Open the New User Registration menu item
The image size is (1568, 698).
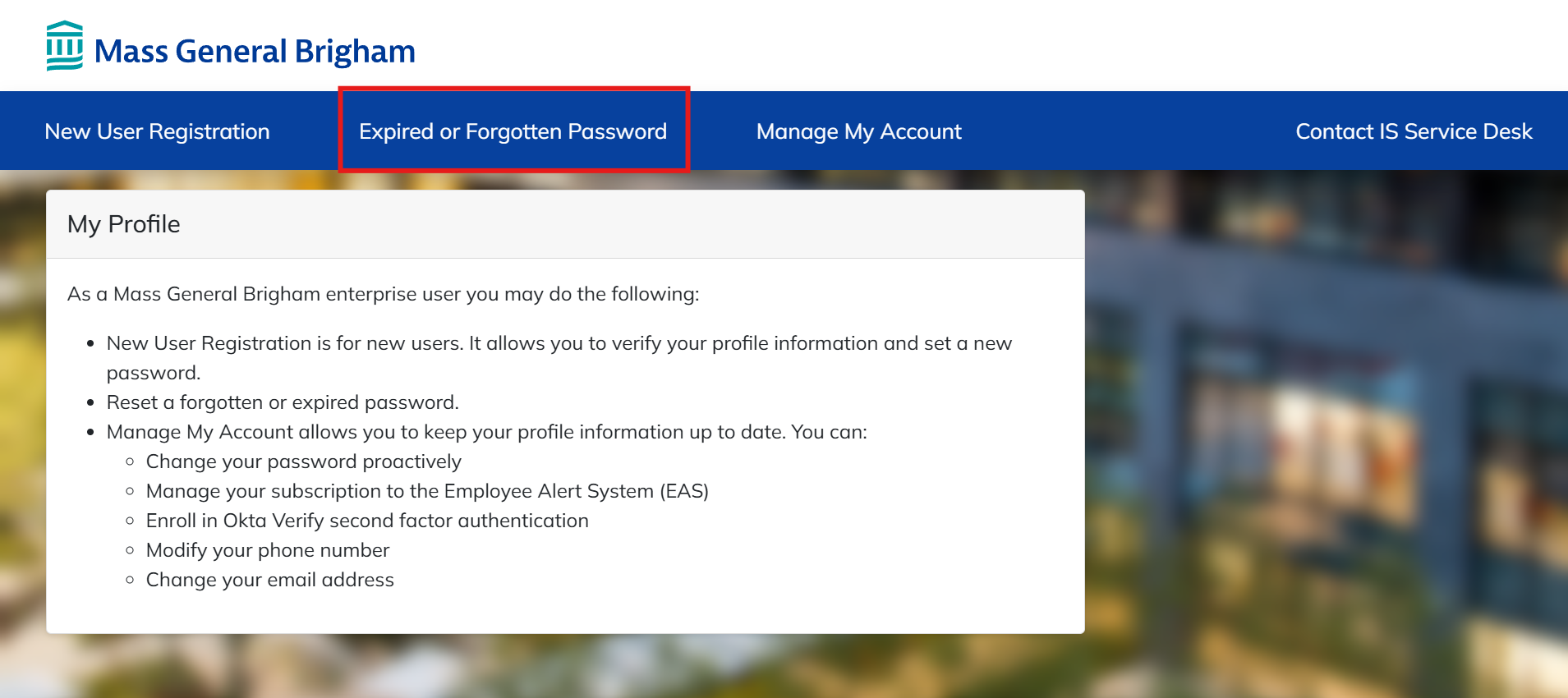tap(157, 131)
